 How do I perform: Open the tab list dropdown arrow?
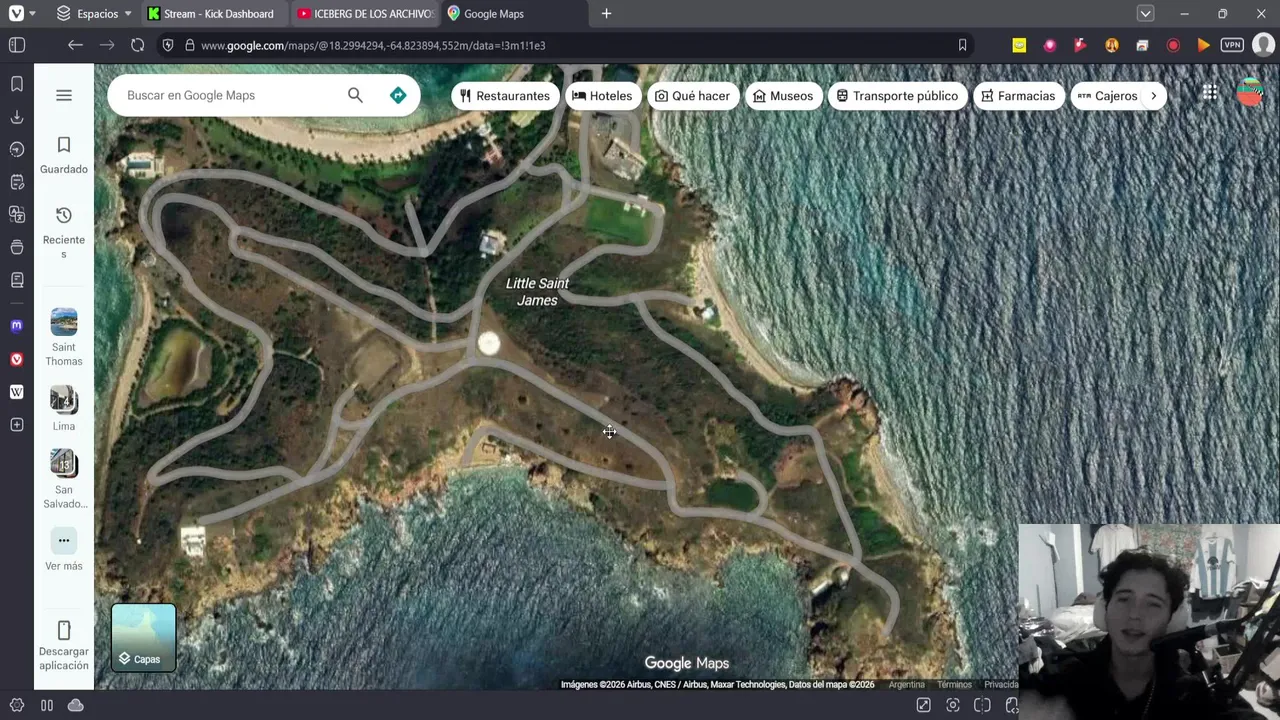coord(1145,14)
